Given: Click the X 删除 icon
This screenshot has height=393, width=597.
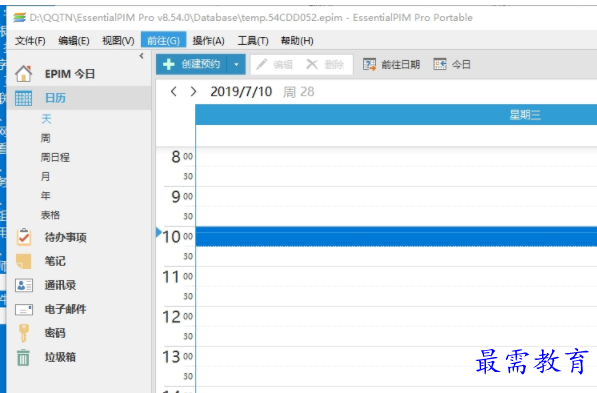Looking at the screenshot, I should point(312,64).
